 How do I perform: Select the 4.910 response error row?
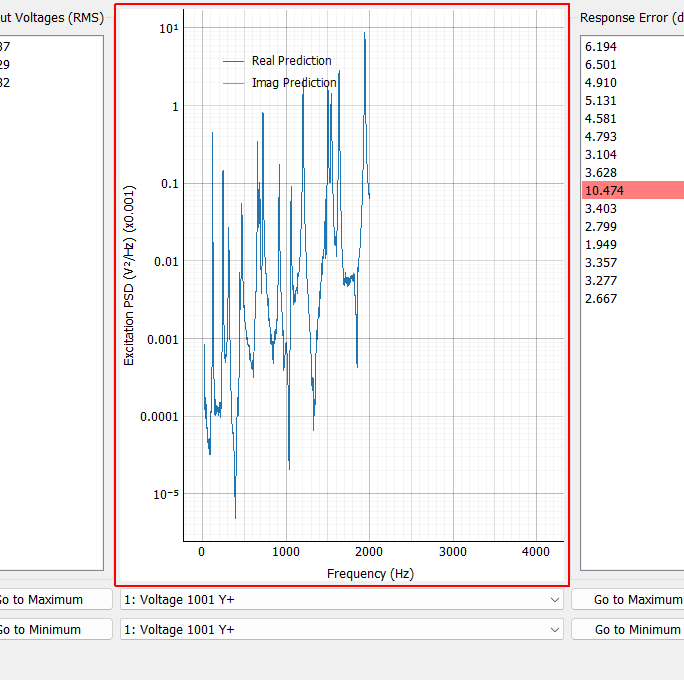coord(633,82)
